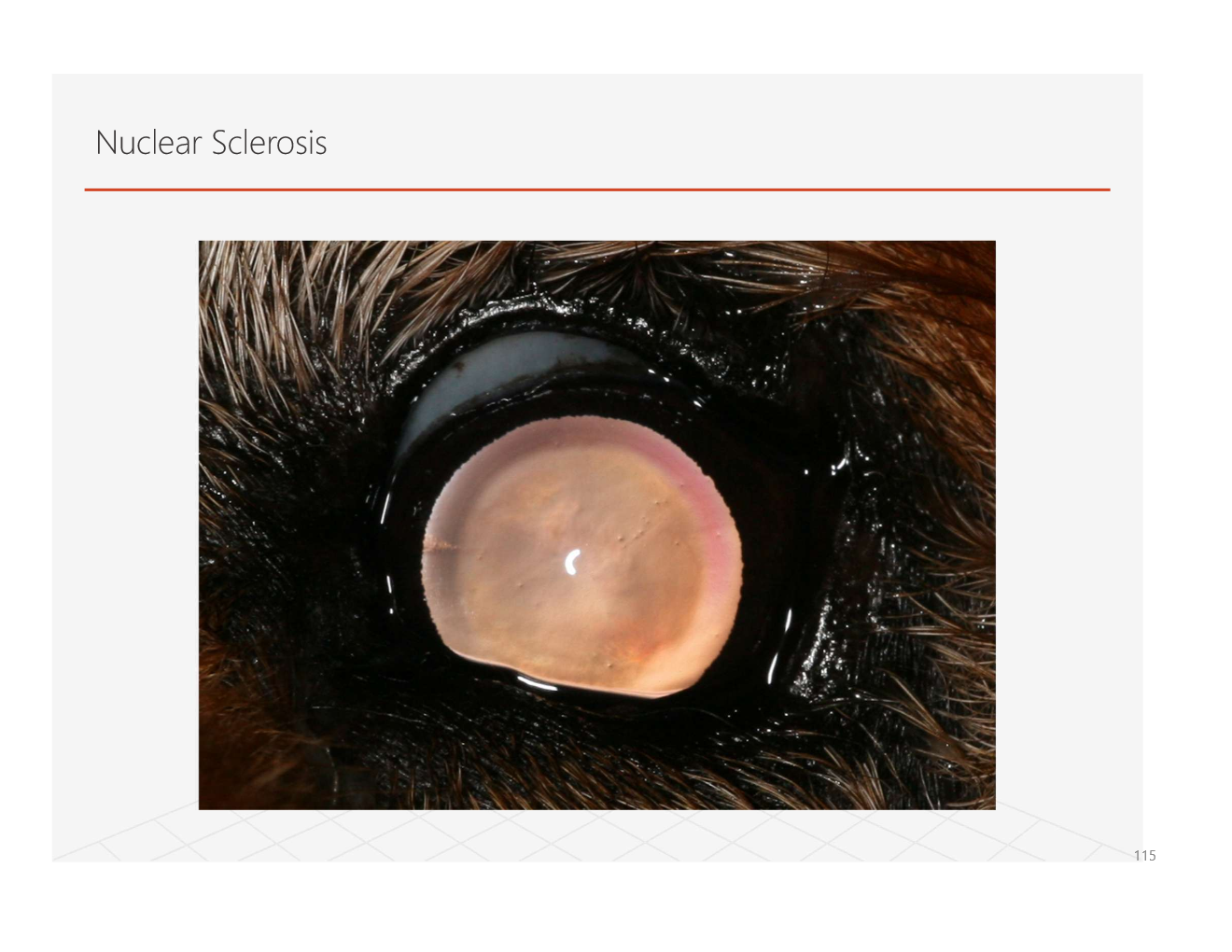Click the orange line below the title
Viewport: 1232px width, 952px height.
click(597, 189)
